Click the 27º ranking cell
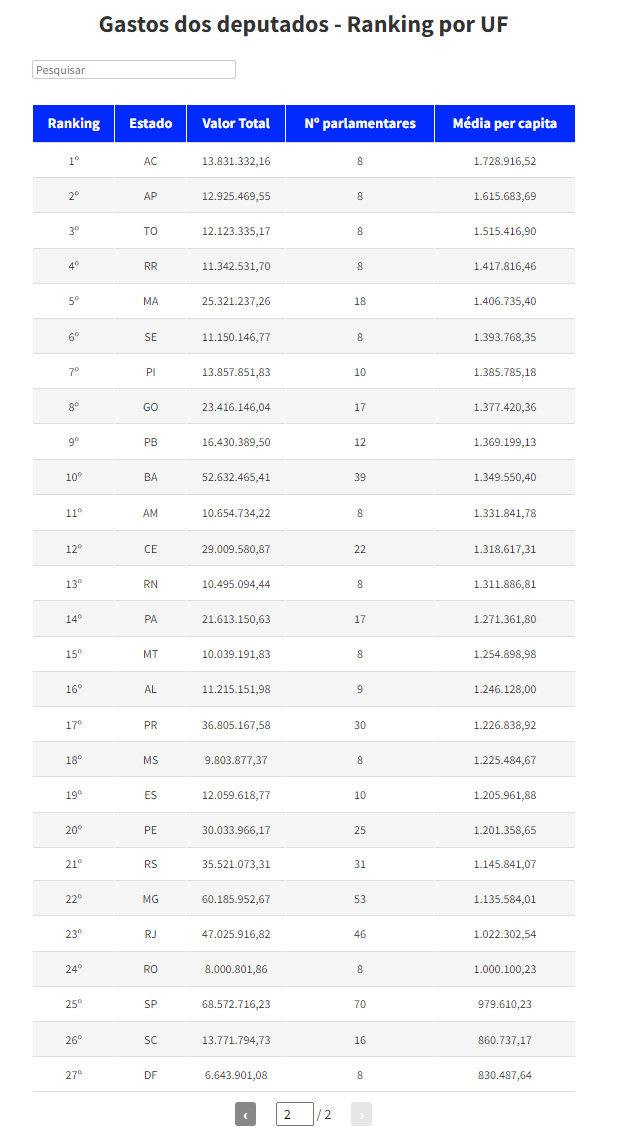 [x=74, y=1075]
